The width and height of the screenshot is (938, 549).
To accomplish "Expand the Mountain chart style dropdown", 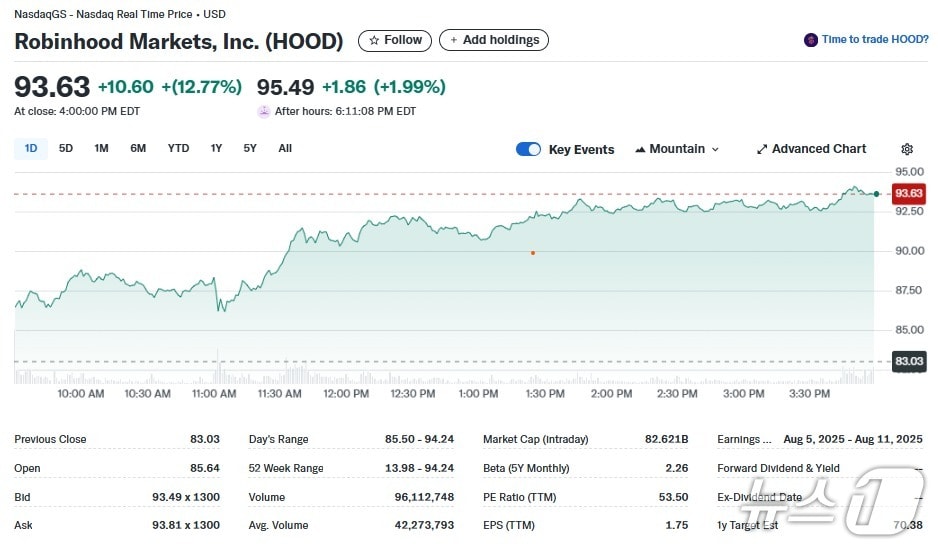I will pyautogui.click(x=715, y=149).
